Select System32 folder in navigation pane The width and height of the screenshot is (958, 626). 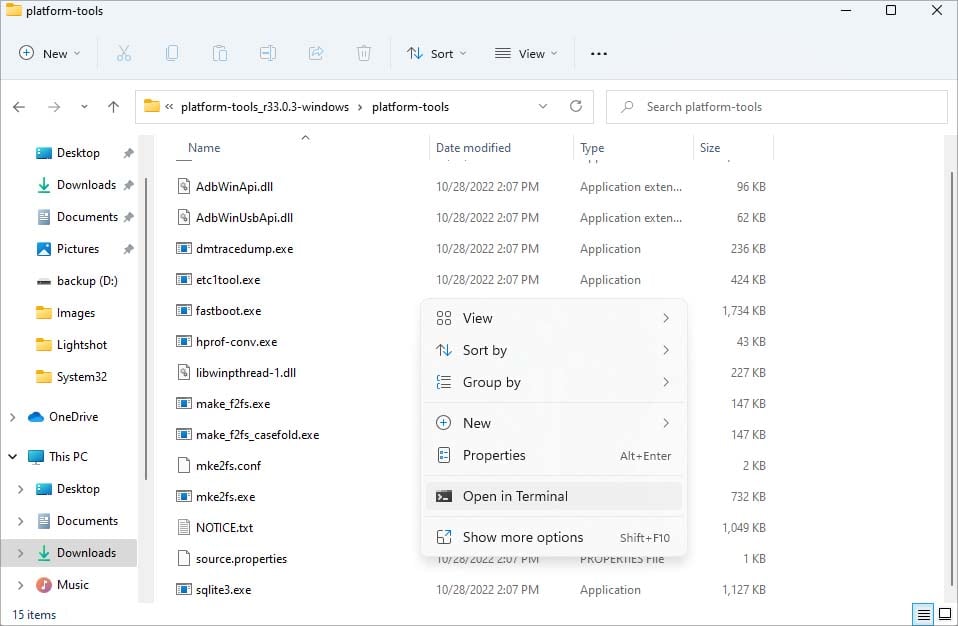click(x=71, y=377)
